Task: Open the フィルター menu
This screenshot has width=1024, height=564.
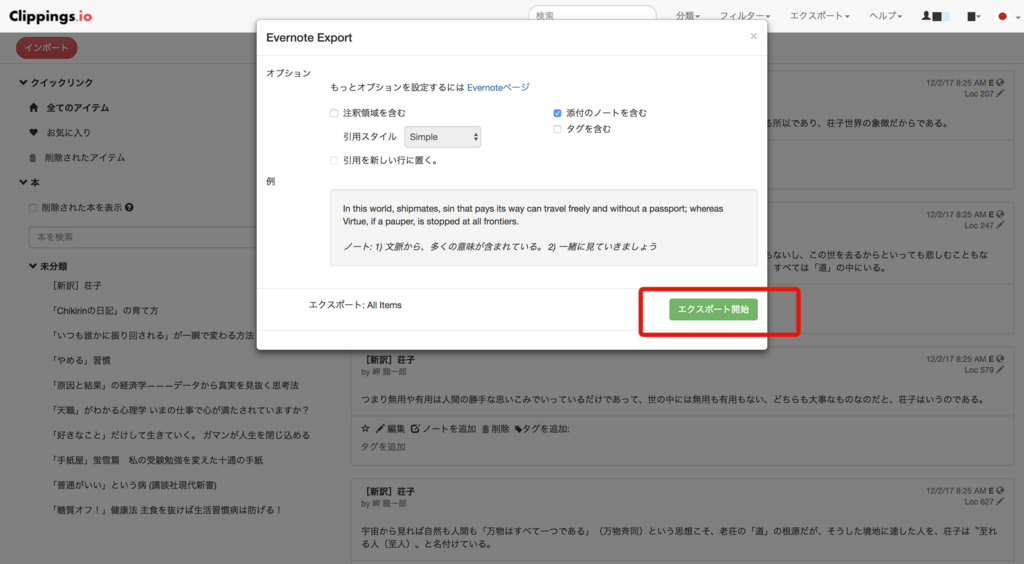Action: pyautogui.click(x=744, y=16)
